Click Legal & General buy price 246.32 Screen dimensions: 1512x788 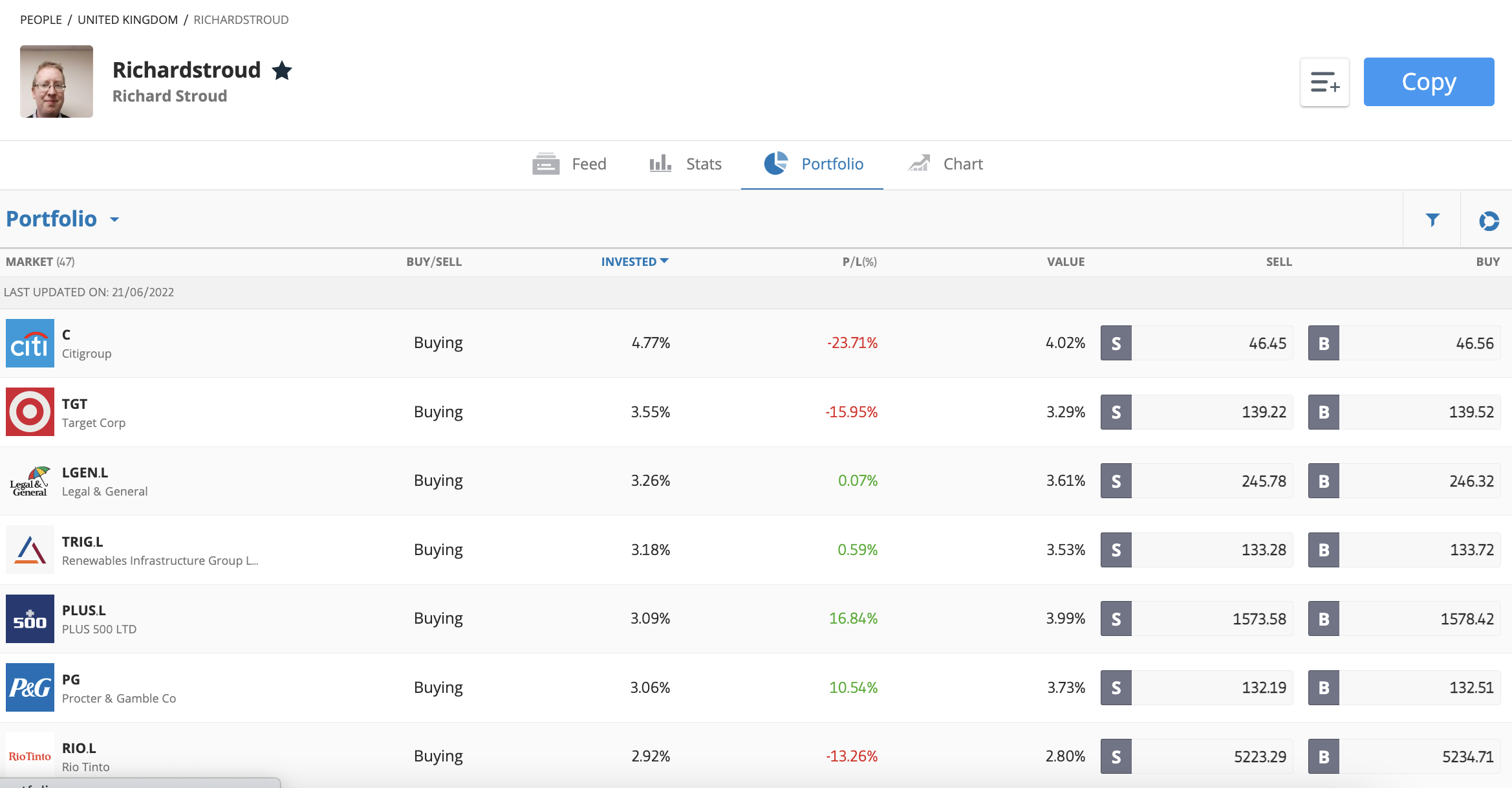[x=1471, y=481]
